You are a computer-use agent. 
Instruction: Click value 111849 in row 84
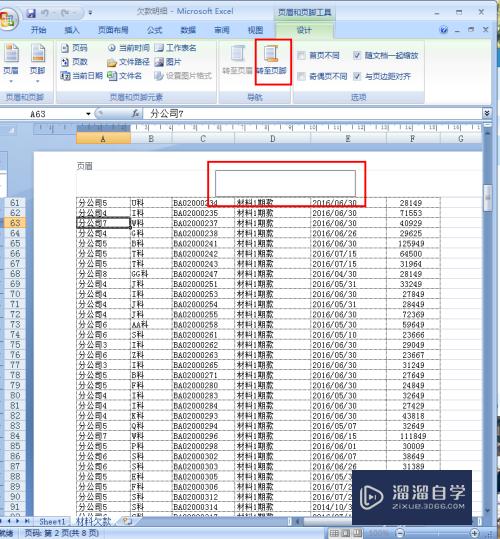tap(413, 436)
